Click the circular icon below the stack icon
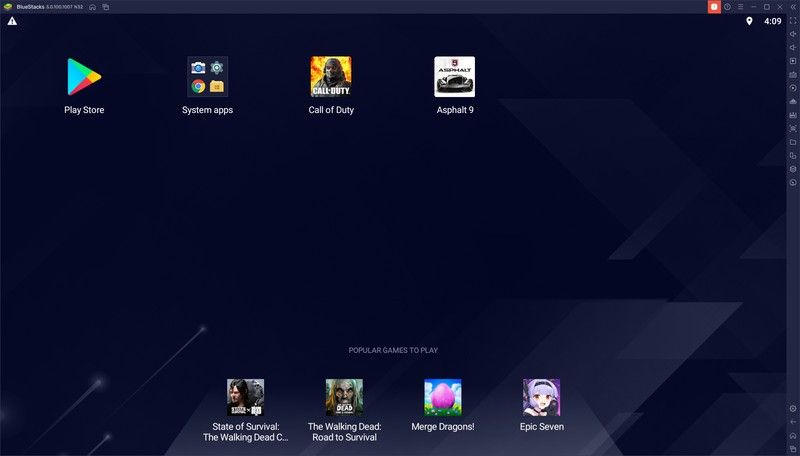800x456 pixels. 793,182
